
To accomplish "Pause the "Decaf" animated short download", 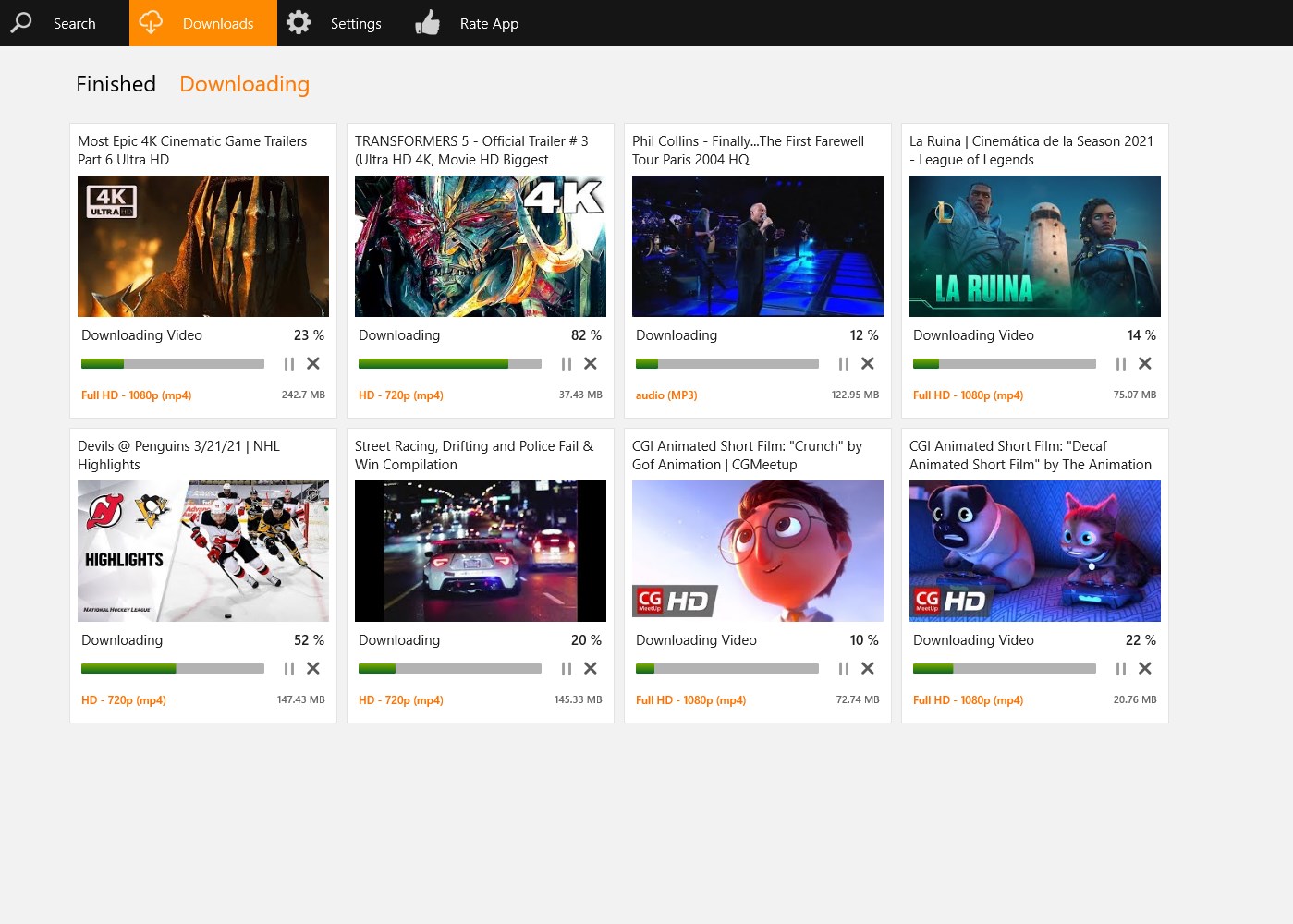I will pos(1121,668).
